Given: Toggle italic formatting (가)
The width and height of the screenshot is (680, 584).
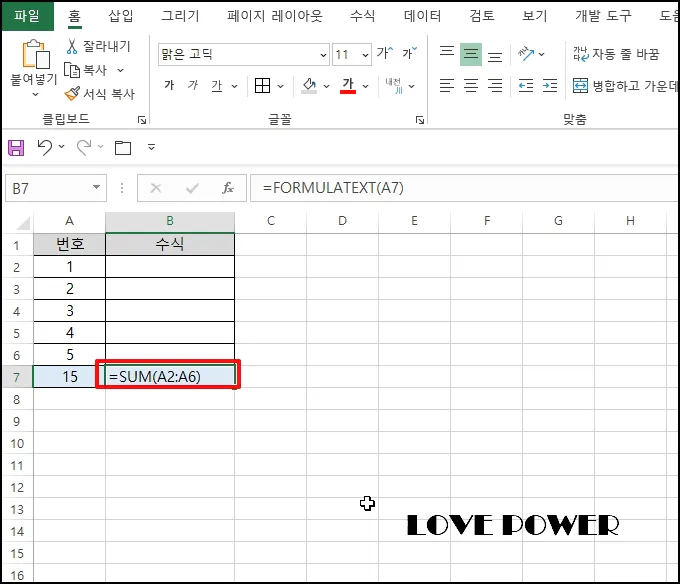Looking at the screenshot, I should [193, 85].
